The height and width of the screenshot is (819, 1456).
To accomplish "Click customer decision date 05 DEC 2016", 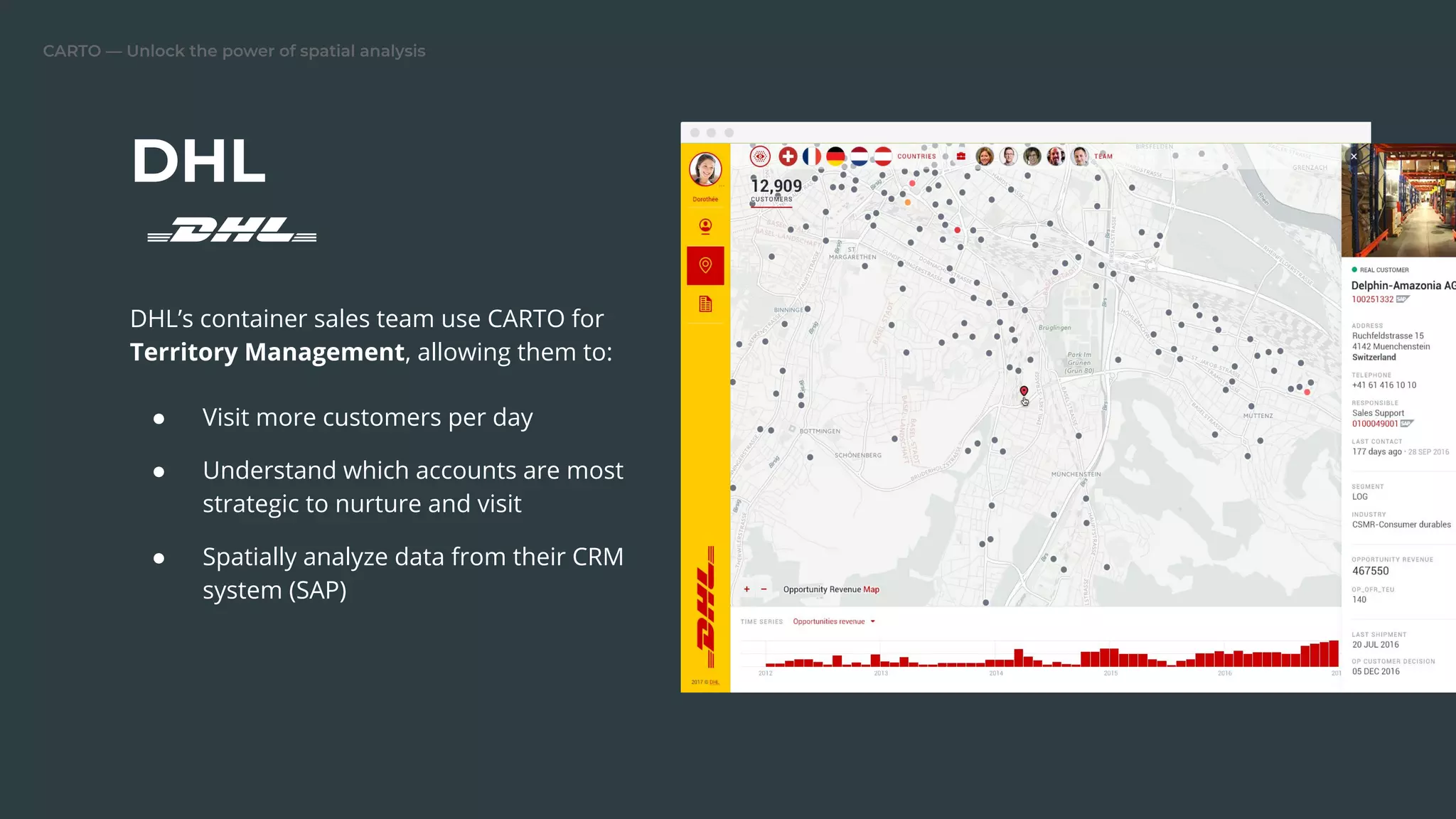I will click(x=1376, y=672).
